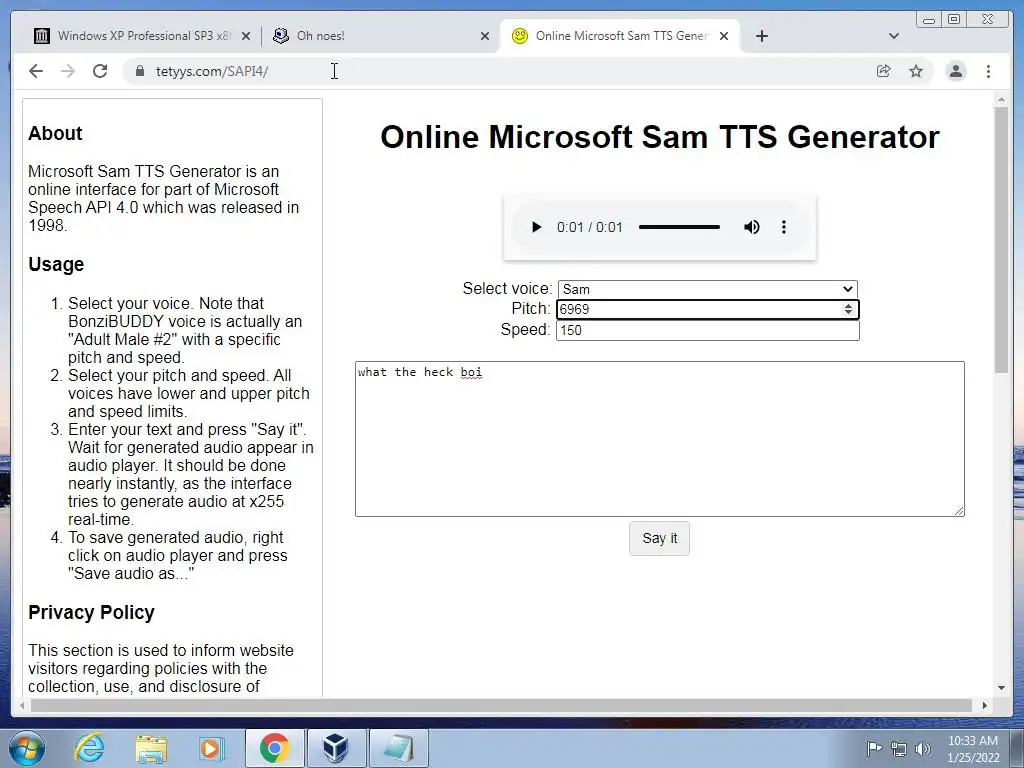The width and height of the screenshot is (1024, 768).
Task: Click the network icon in the tray
Action: 899,749
